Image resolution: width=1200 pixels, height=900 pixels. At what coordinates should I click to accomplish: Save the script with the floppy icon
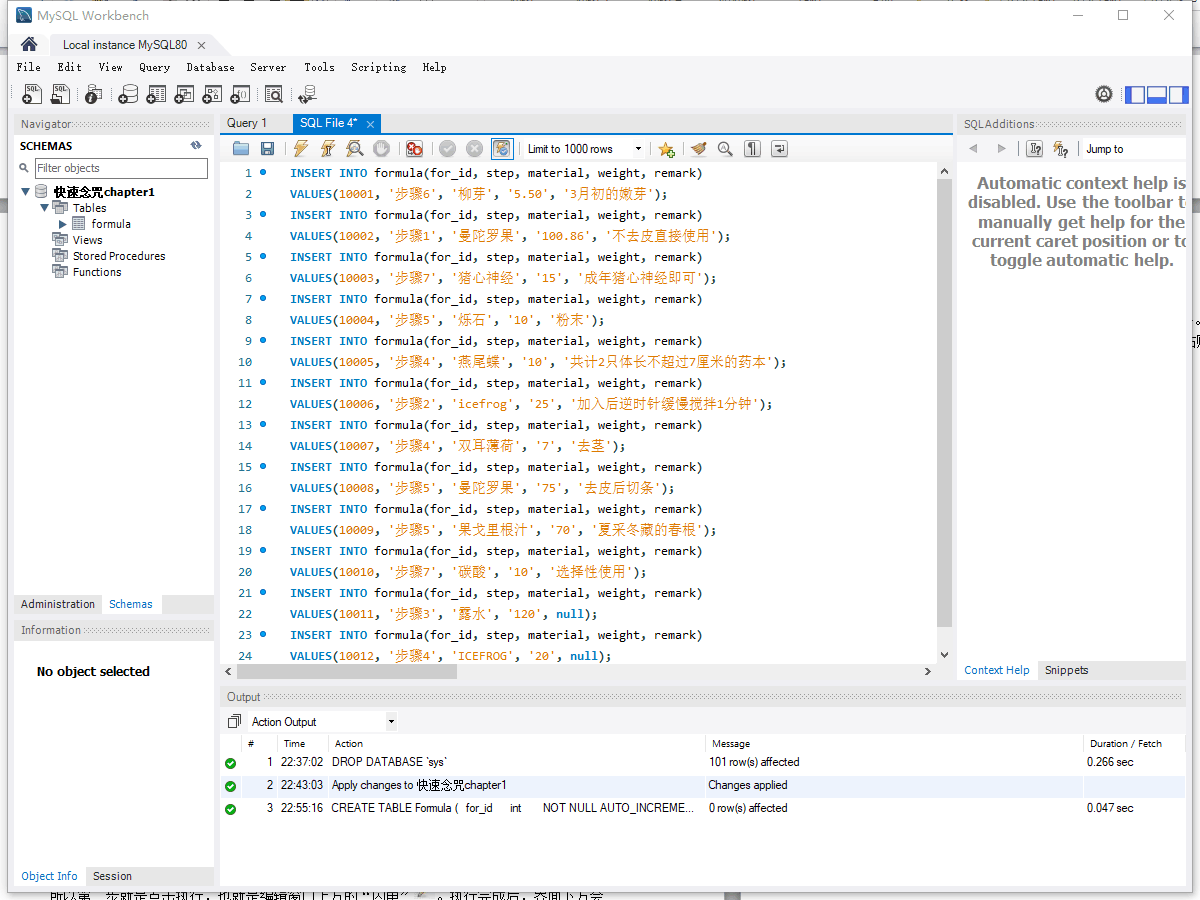click(x=267, y=149)
